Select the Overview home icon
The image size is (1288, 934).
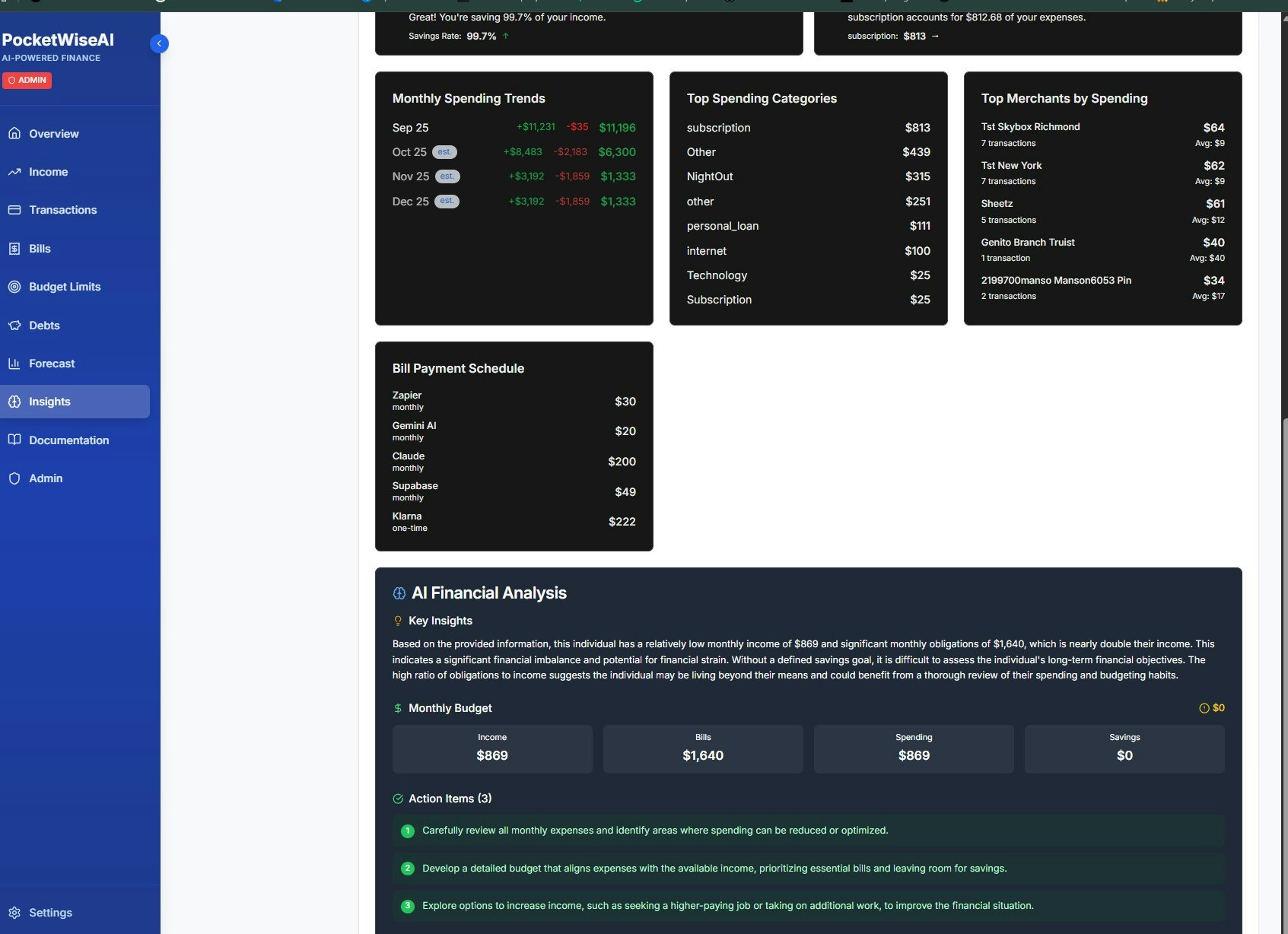point(15,133)
